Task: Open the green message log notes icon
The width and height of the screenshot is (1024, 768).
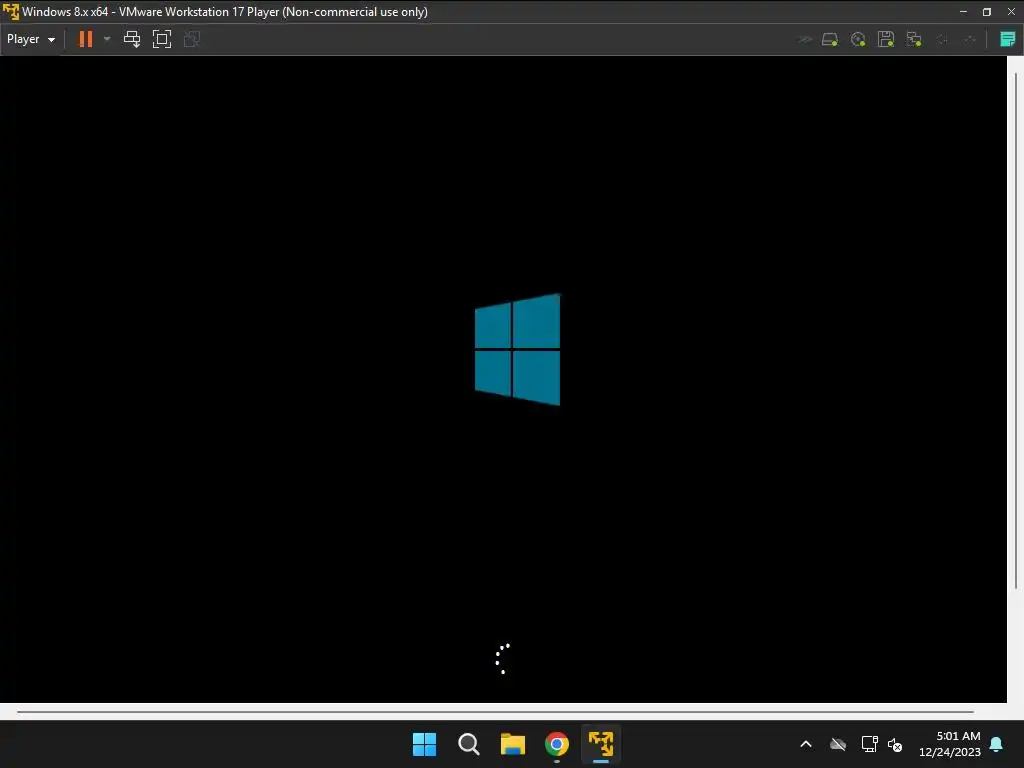Action: pos(1008,39)
